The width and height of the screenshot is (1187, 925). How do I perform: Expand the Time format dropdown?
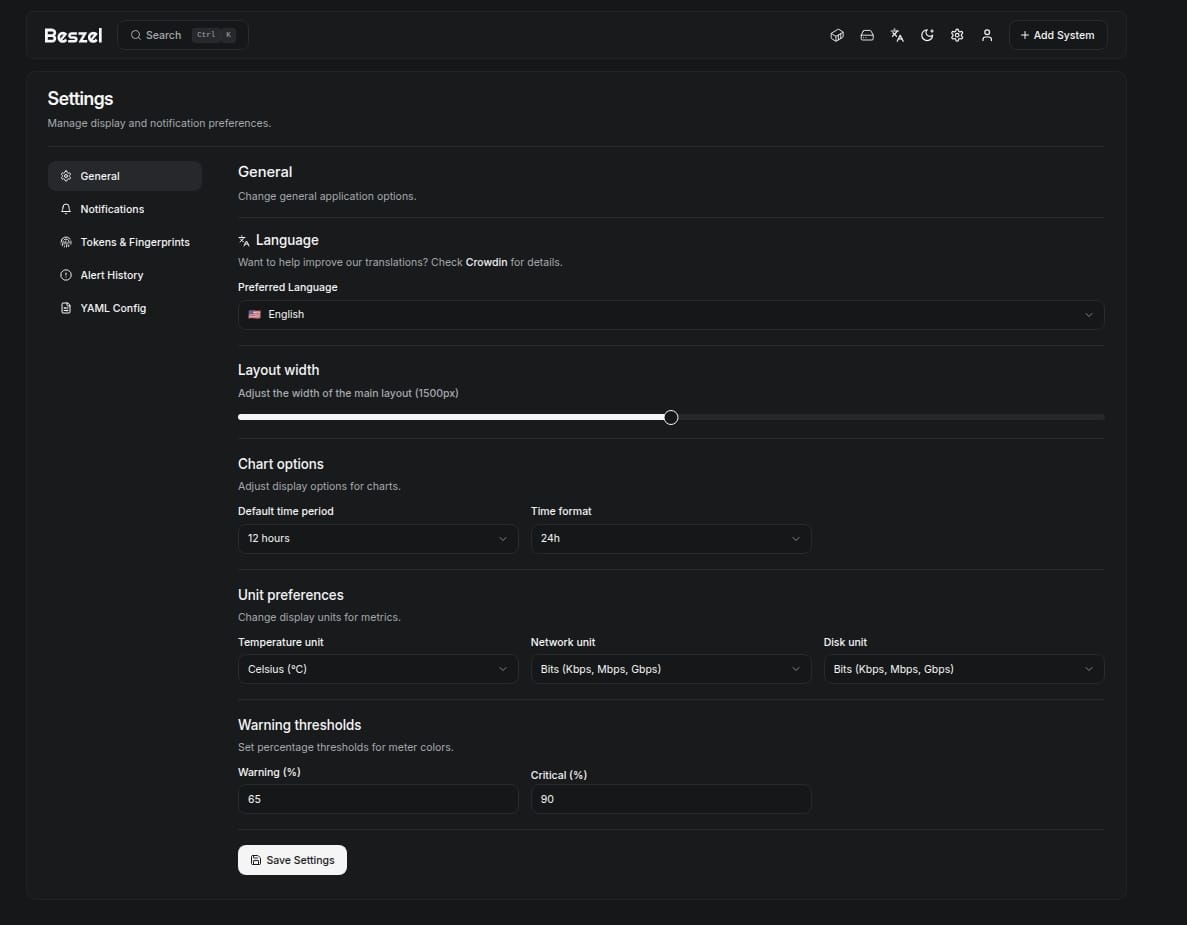coord(670,538)
